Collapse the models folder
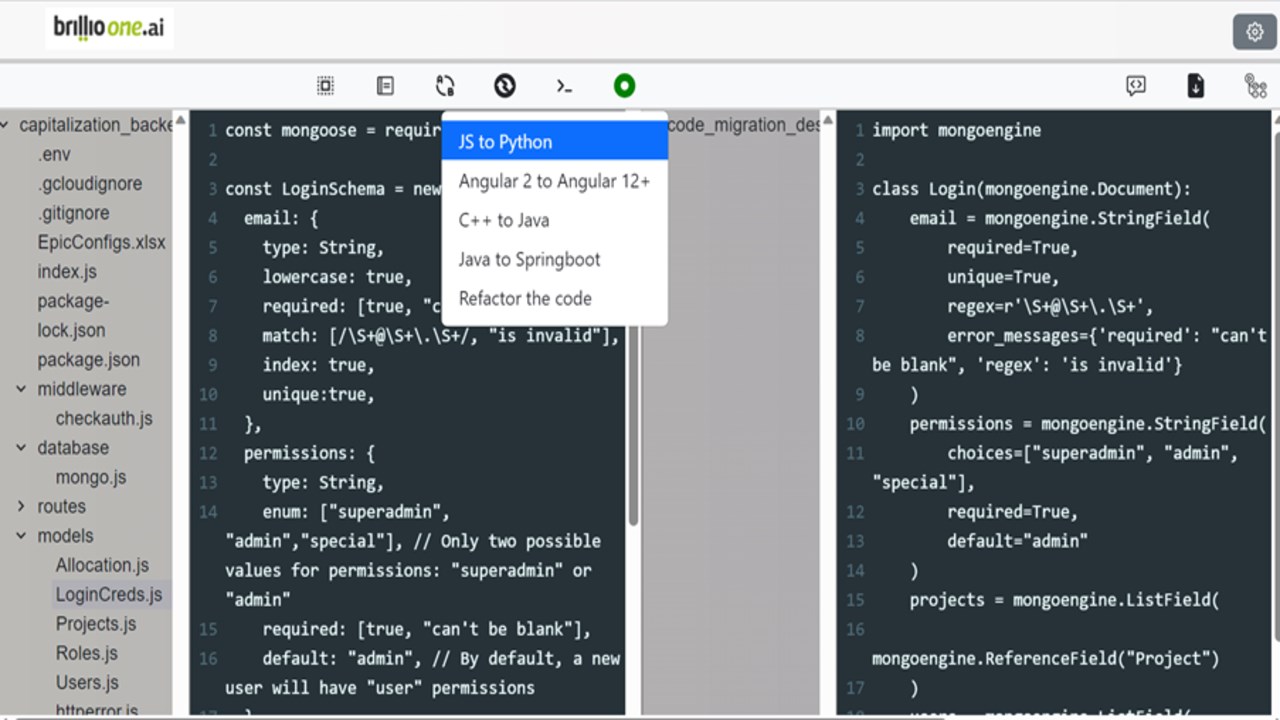 (x=21, y=536)
